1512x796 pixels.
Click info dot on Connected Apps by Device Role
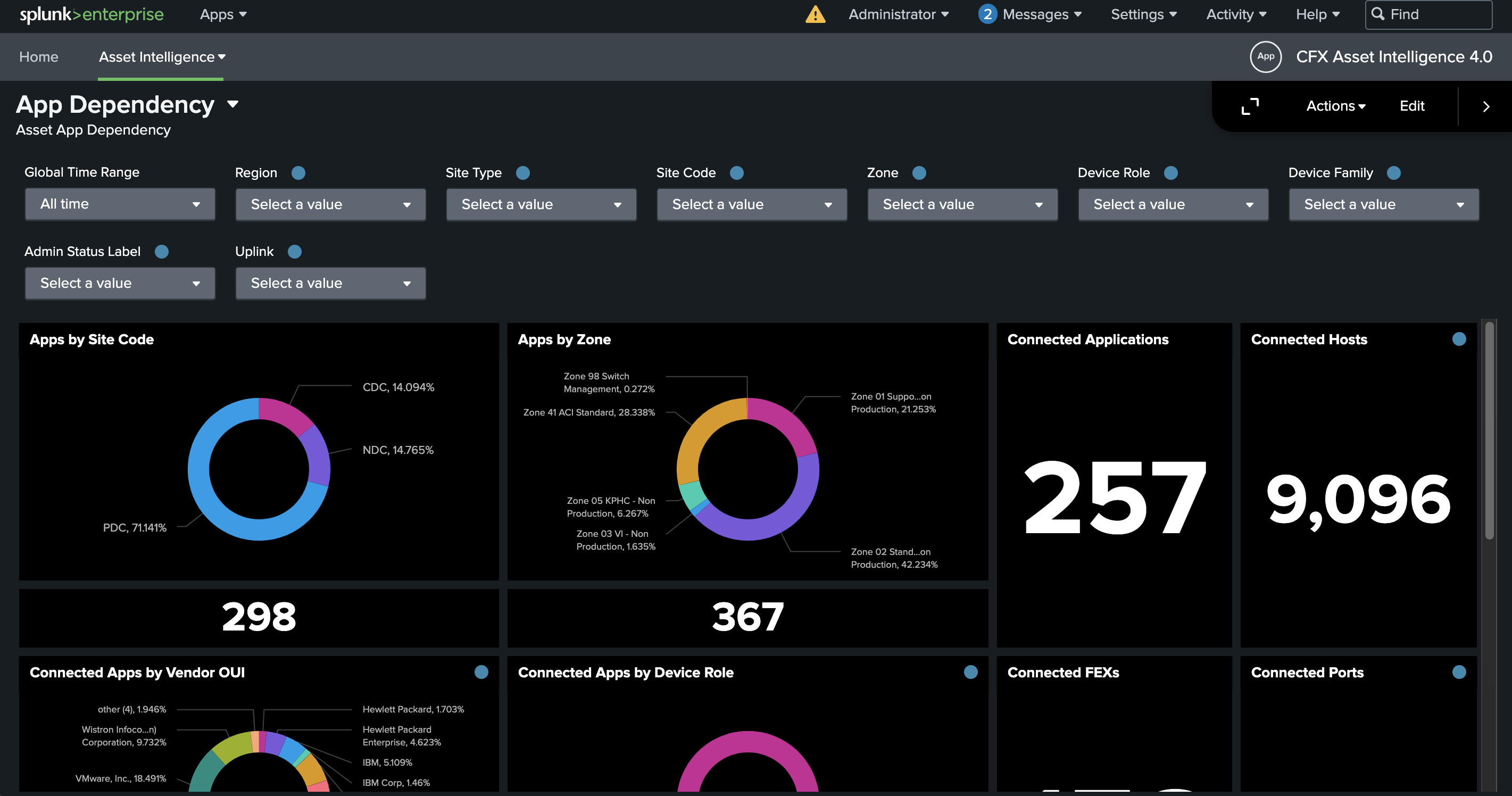click(x=971, y=671)
